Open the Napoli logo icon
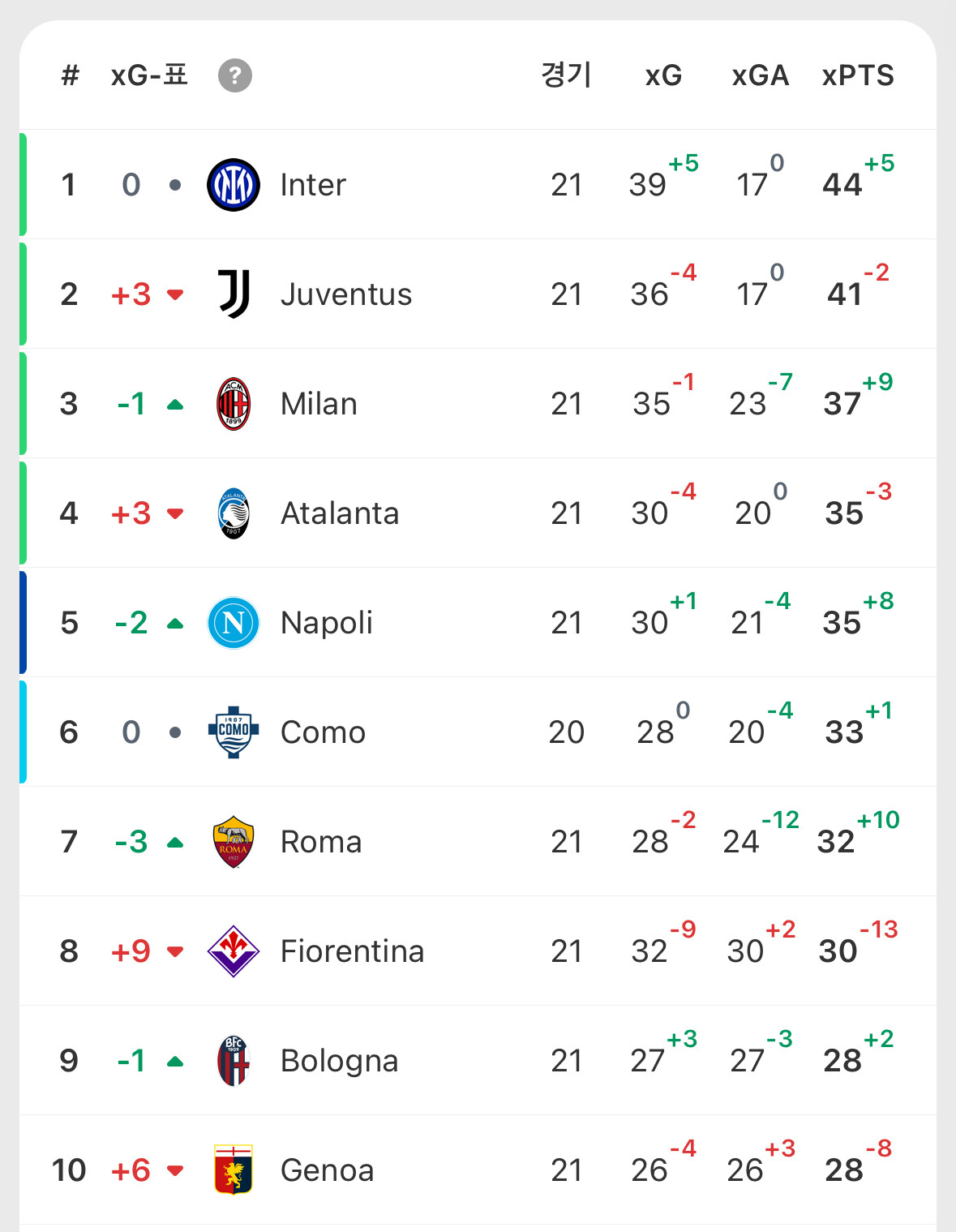Image resolution: width=956 pixels, height=1232 pixels. click(x=234, y=623)
